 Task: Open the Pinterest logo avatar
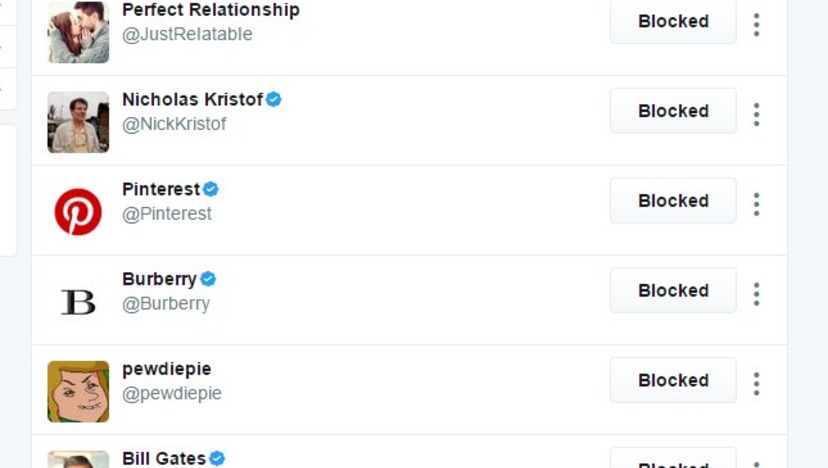click(78, 212)
